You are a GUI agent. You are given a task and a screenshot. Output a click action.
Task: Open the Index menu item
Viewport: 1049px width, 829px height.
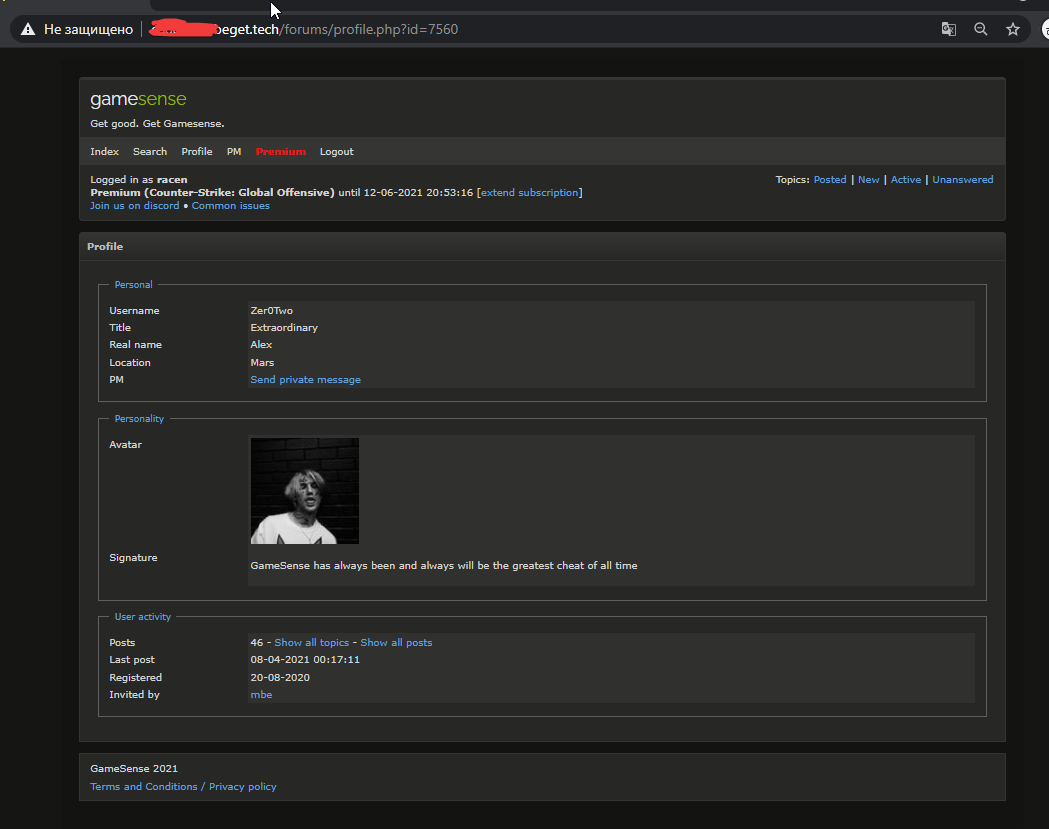click(104, 152)
